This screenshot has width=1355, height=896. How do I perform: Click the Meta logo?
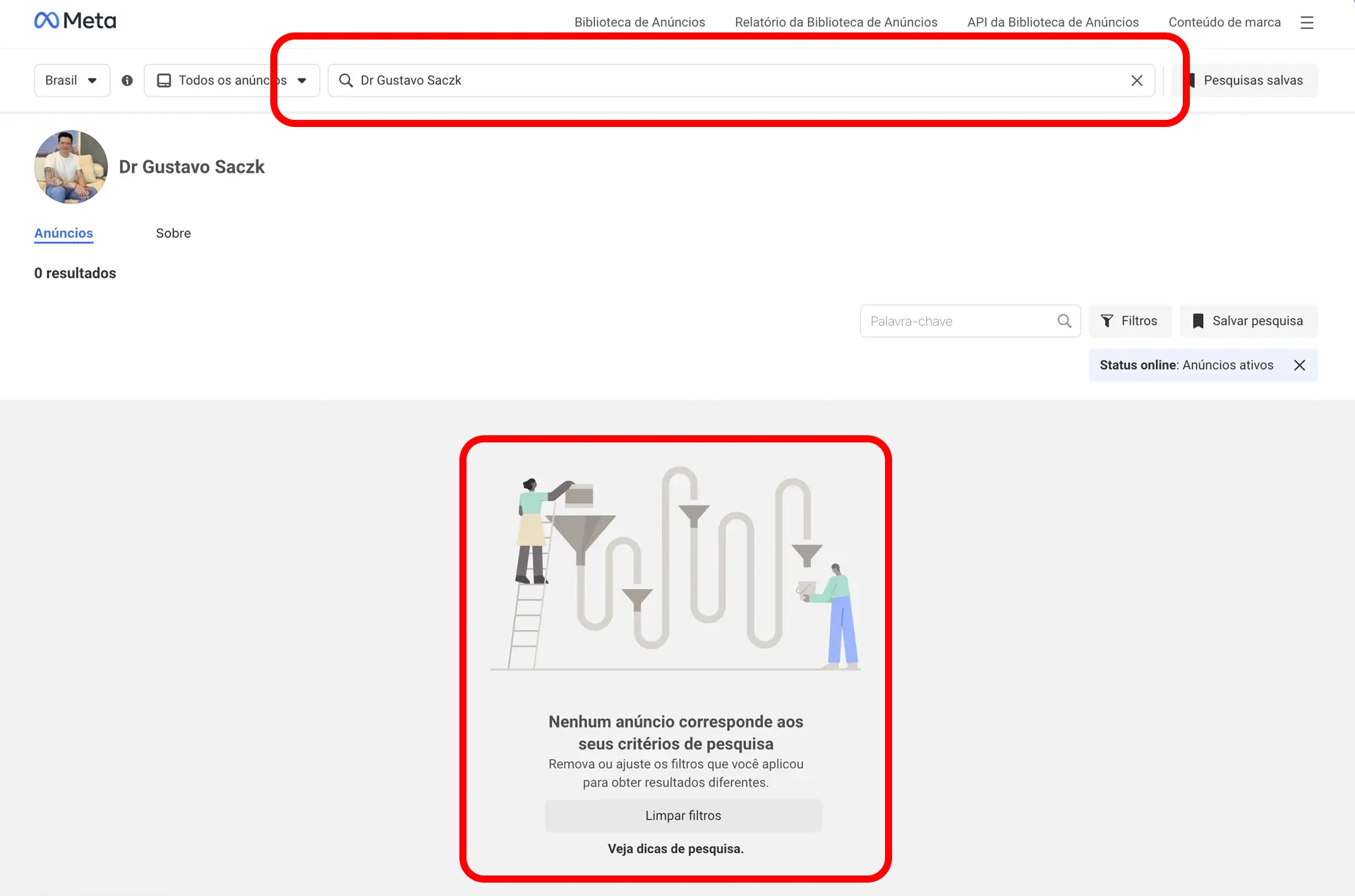pos(75,21)
